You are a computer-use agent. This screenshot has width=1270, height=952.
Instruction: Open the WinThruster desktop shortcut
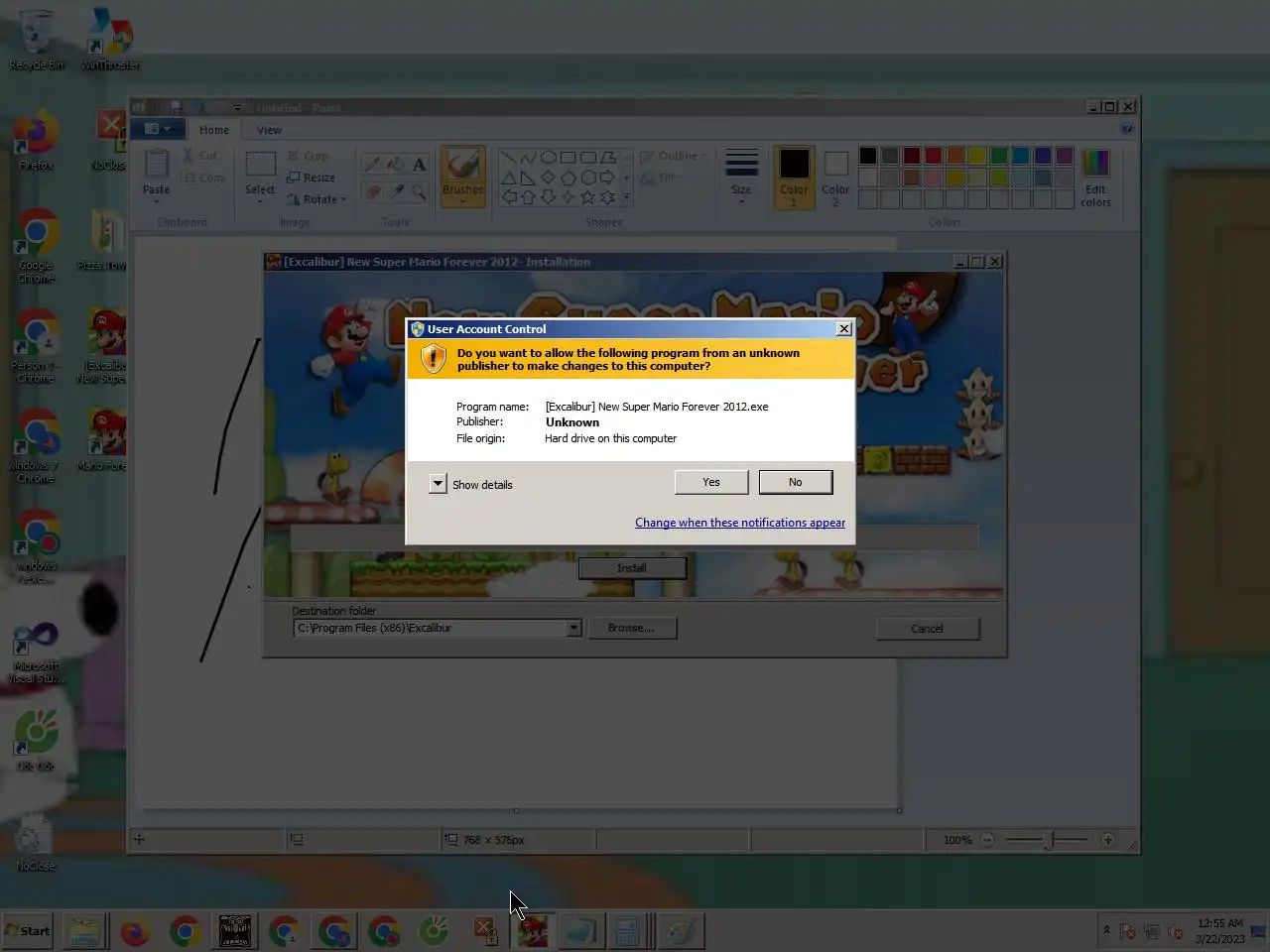pos(110,40)
